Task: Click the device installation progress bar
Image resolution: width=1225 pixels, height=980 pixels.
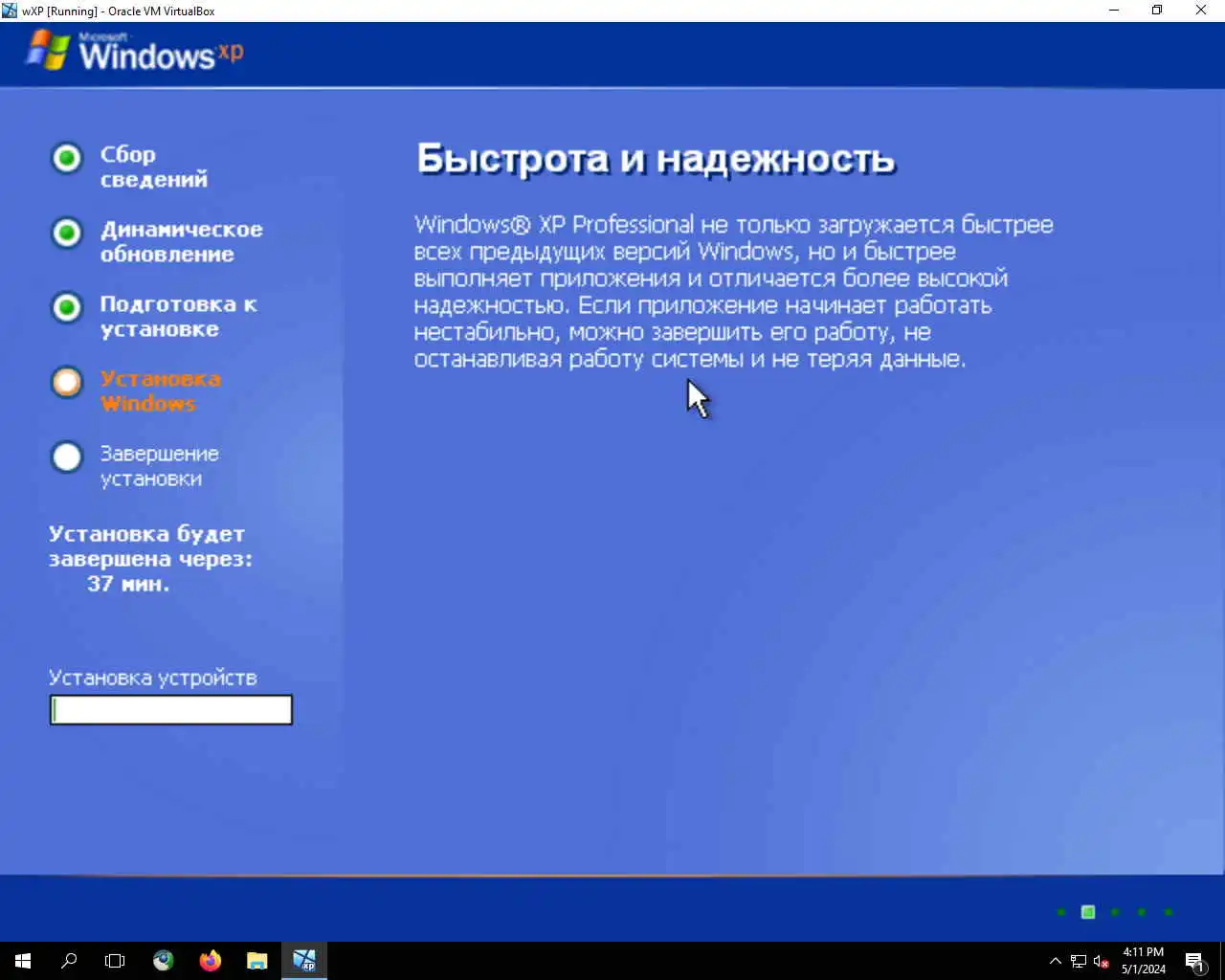Action: [x=171, y=710]
